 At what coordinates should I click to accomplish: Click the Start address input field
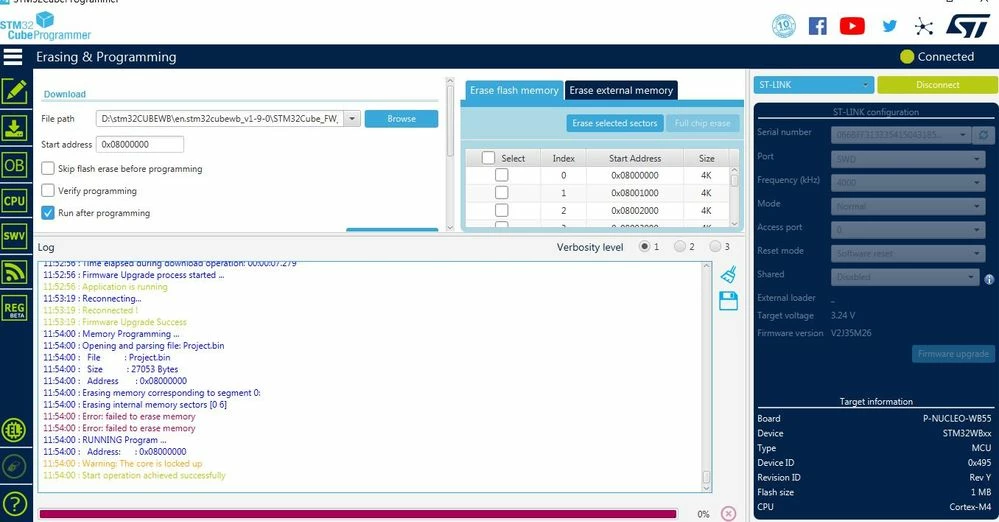pos(140,145)
